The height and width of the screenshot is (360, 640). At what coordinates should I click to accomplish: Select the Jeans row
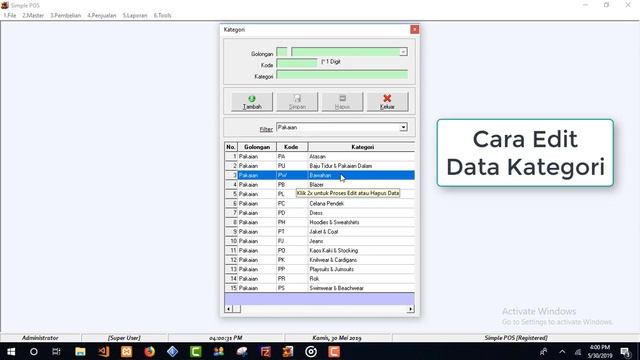(320, 241)
